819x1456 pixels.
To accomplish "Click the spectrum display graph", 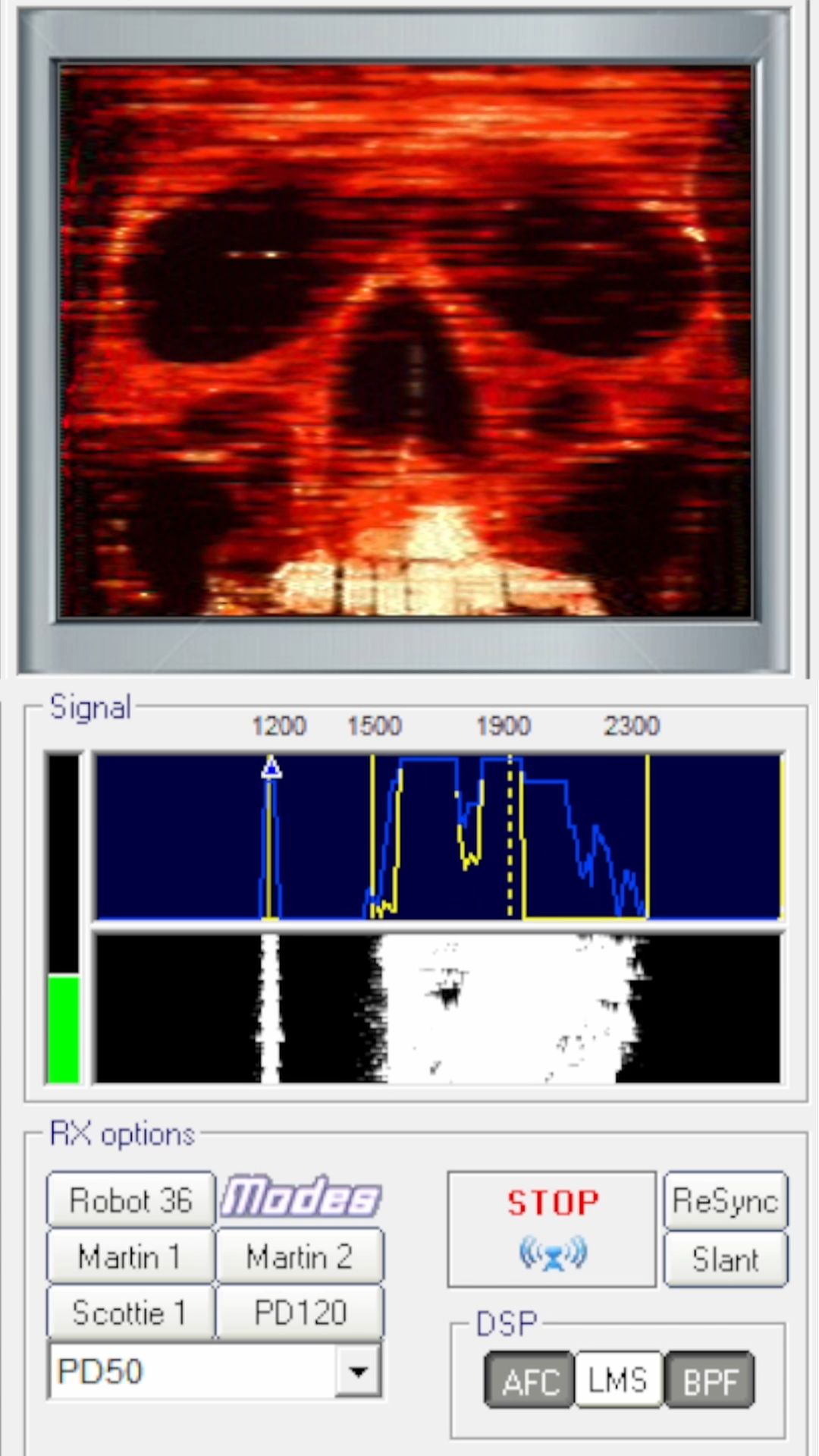I will (x=438, y=837).
